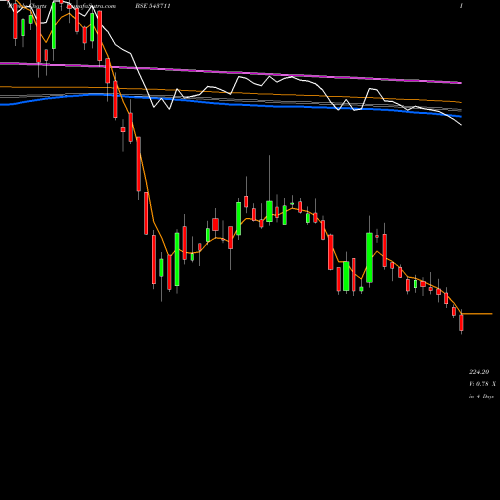
Task: Click the 224.20 price value
Action: click(479, 372)
